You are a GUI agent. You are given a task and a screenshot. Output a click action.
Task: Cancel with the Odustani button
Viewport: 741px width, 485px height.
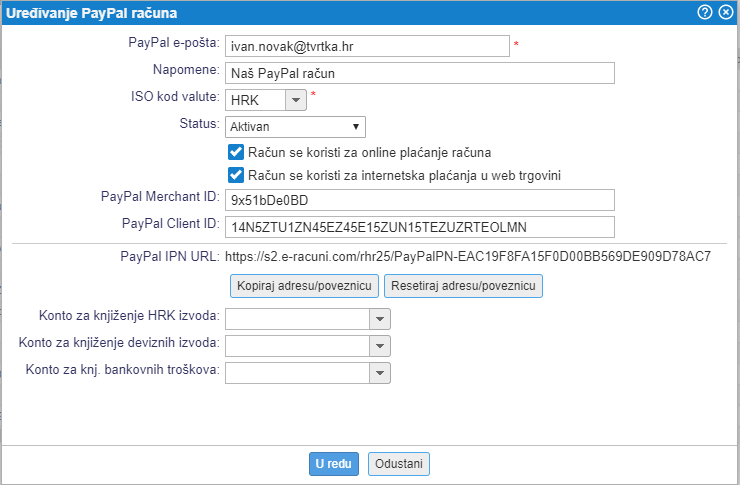pyautogui.click(x=399, y=464)
